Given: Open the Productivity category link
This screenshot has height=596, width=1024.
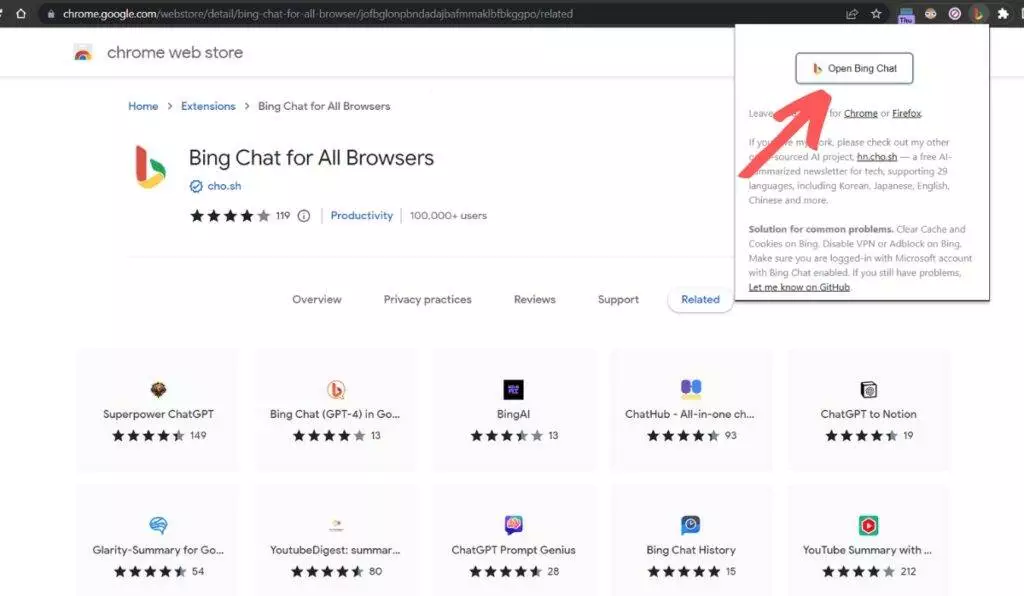Looking at the screenshot, I should (x=362, y=215).
